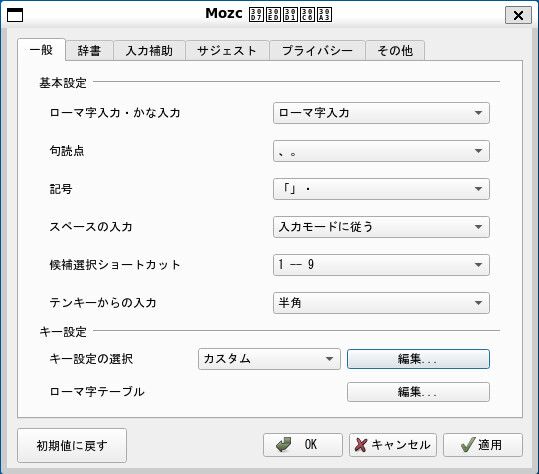Click 編集 button for キー設定の選択
The height and width of the screenshot is (474, 539).
click(418, 359)
